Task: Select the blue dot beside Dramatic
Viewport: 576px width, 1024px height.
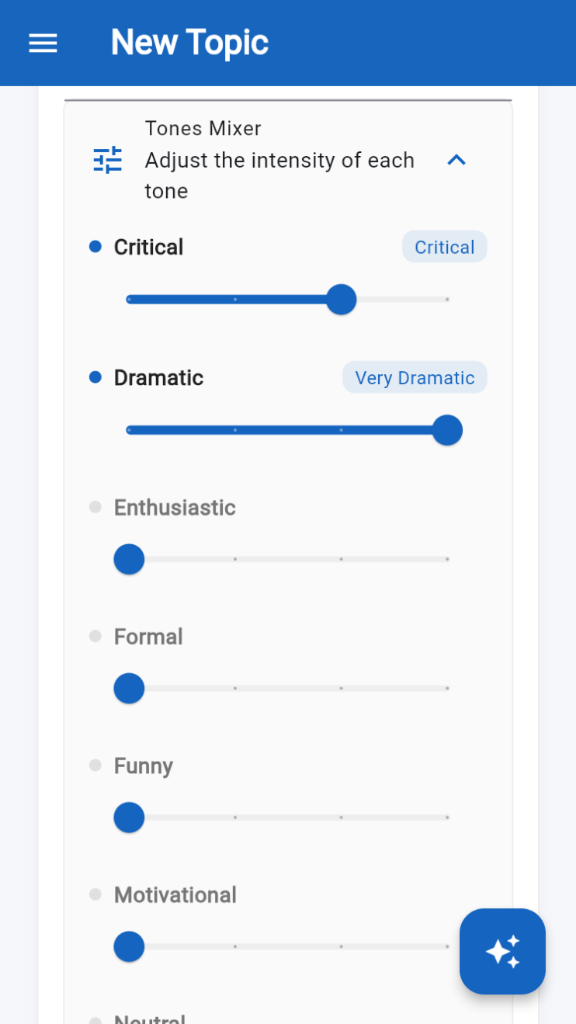Action: pos(95,377)
